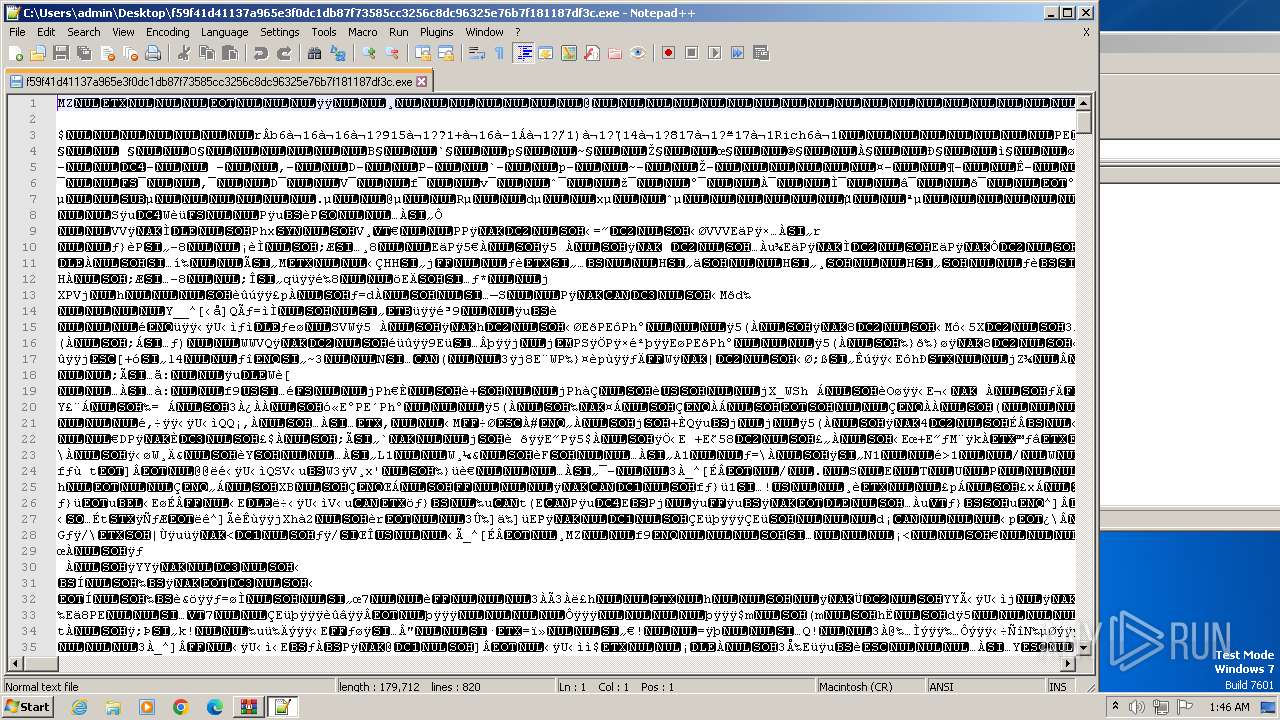Create a new document via toolbar

pos(16,53)
